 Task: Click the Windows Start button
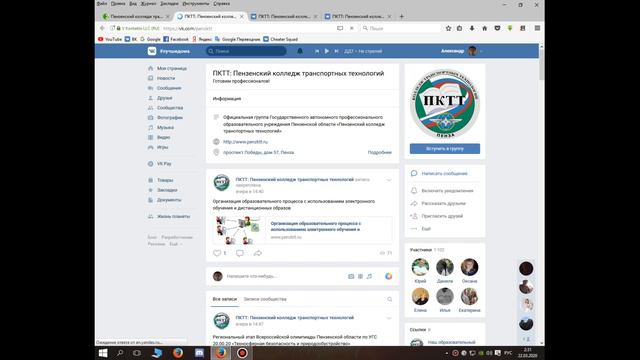103,353
